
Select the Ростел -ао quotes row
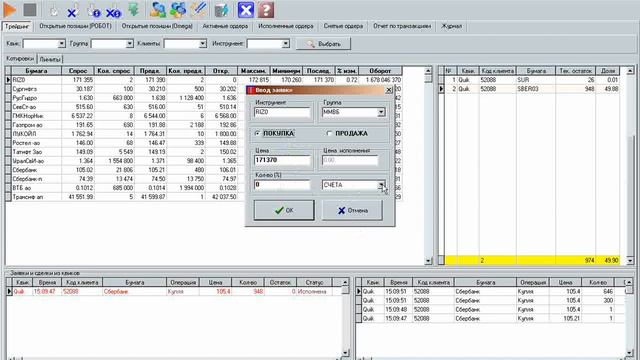(125, 143)
